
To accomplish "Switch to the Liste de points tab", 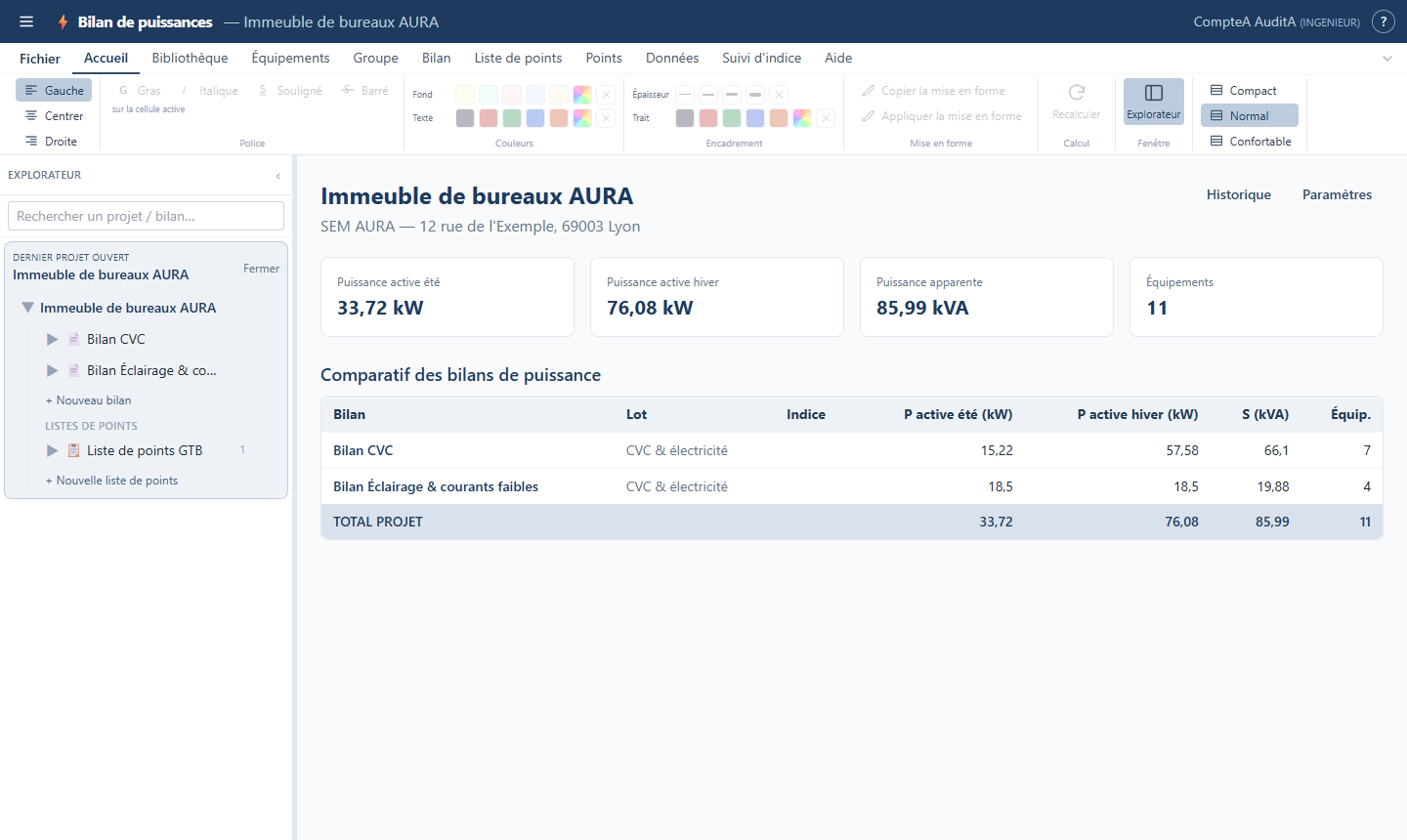I will point(519,58).
